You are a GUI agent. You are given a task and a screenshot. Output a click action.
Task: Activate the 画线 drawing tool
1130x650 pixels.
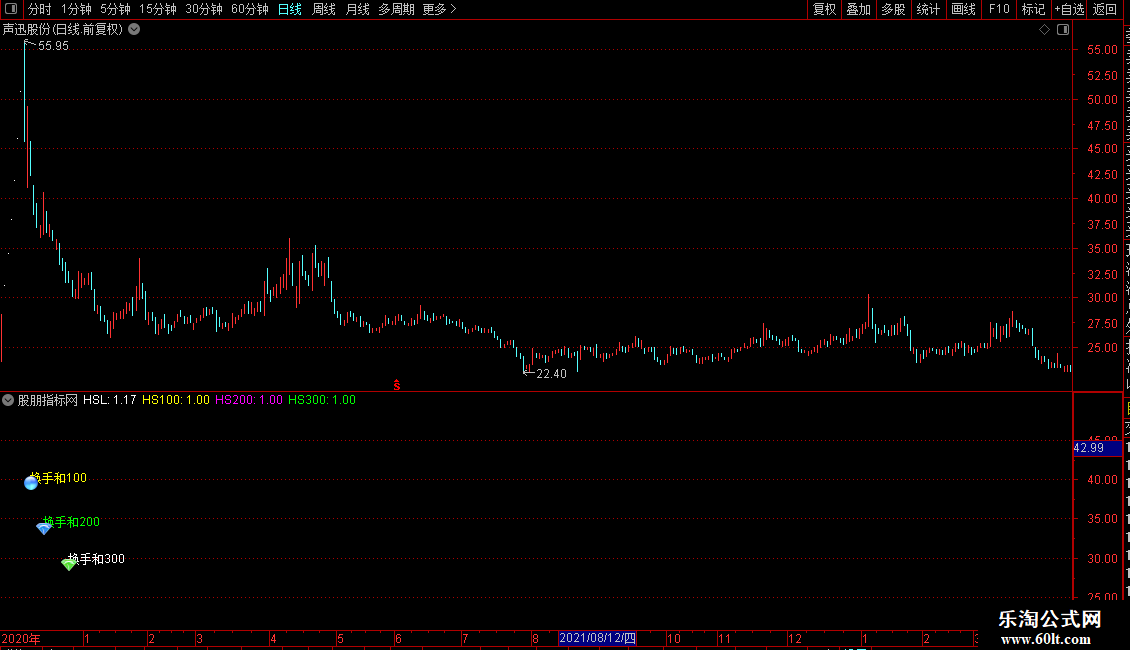(963, 9)
